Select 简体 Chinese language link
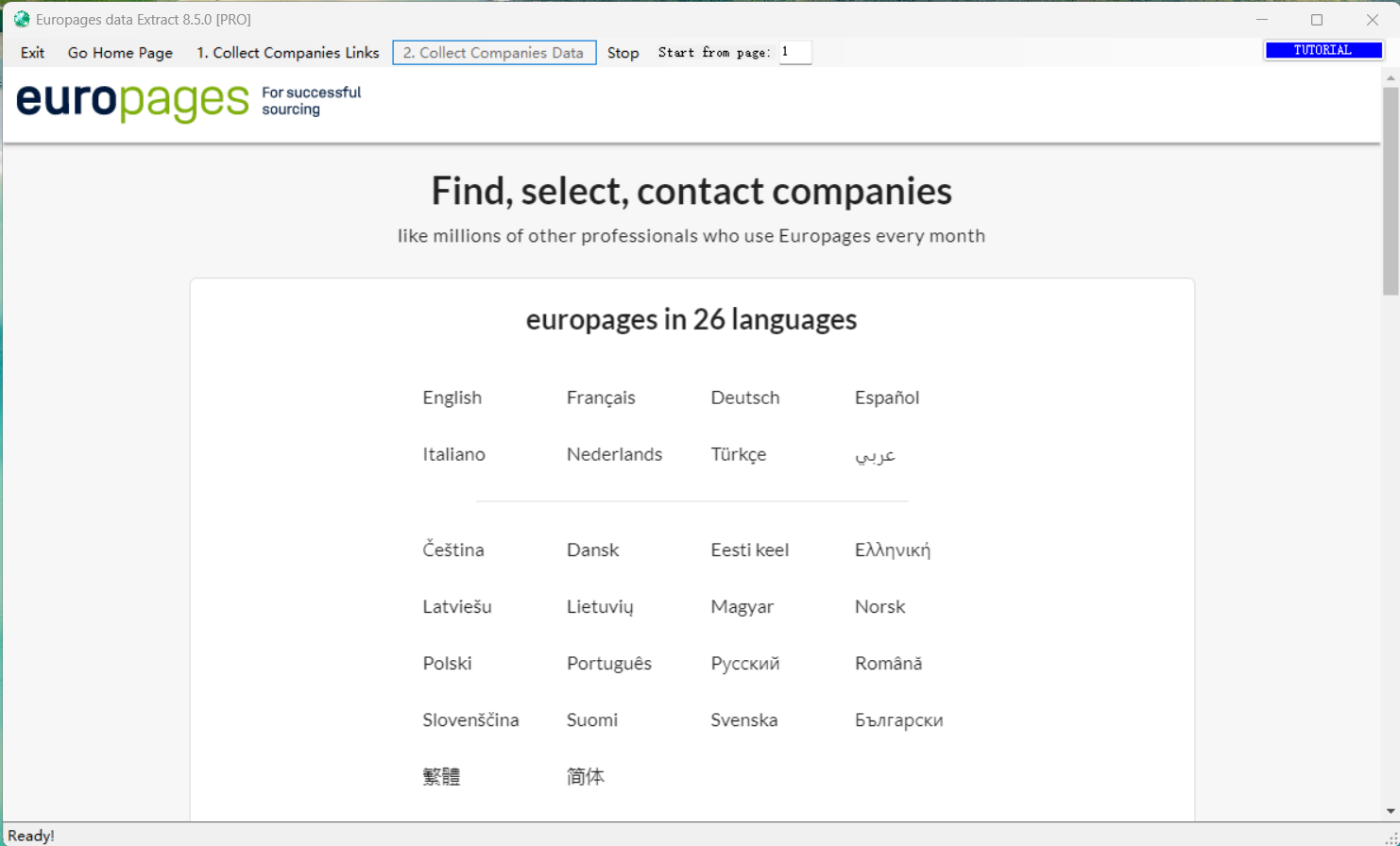 586,776
